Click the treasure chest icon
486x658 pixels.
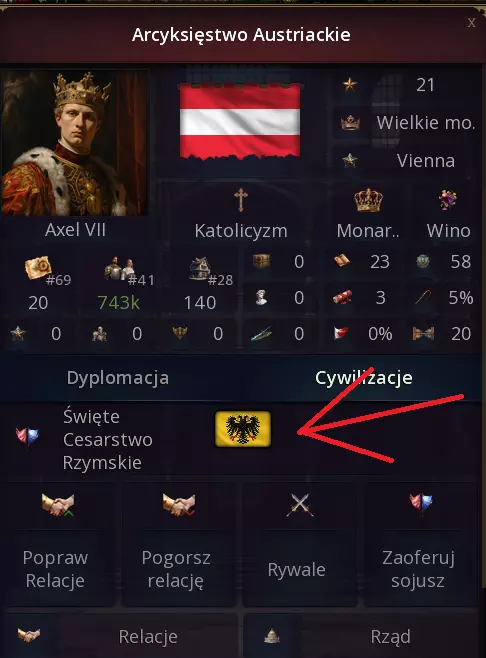coord(261,261)
